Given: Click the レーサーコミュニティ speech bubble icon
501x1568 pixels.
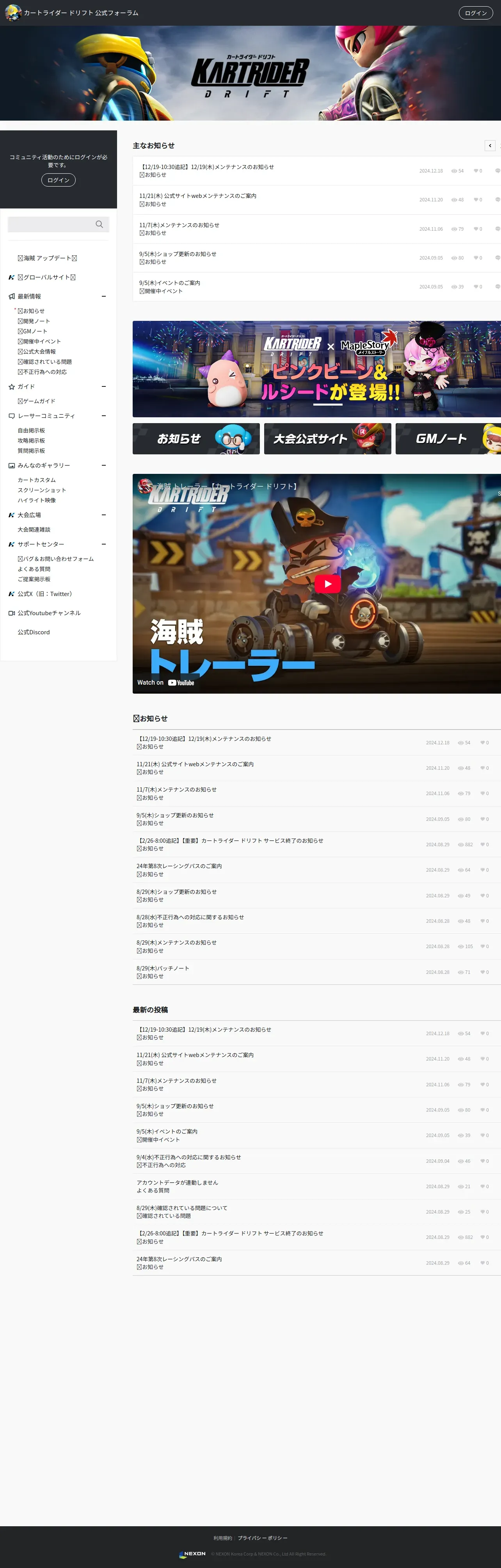Looking at the screenshot, I should tap(12, 416).
